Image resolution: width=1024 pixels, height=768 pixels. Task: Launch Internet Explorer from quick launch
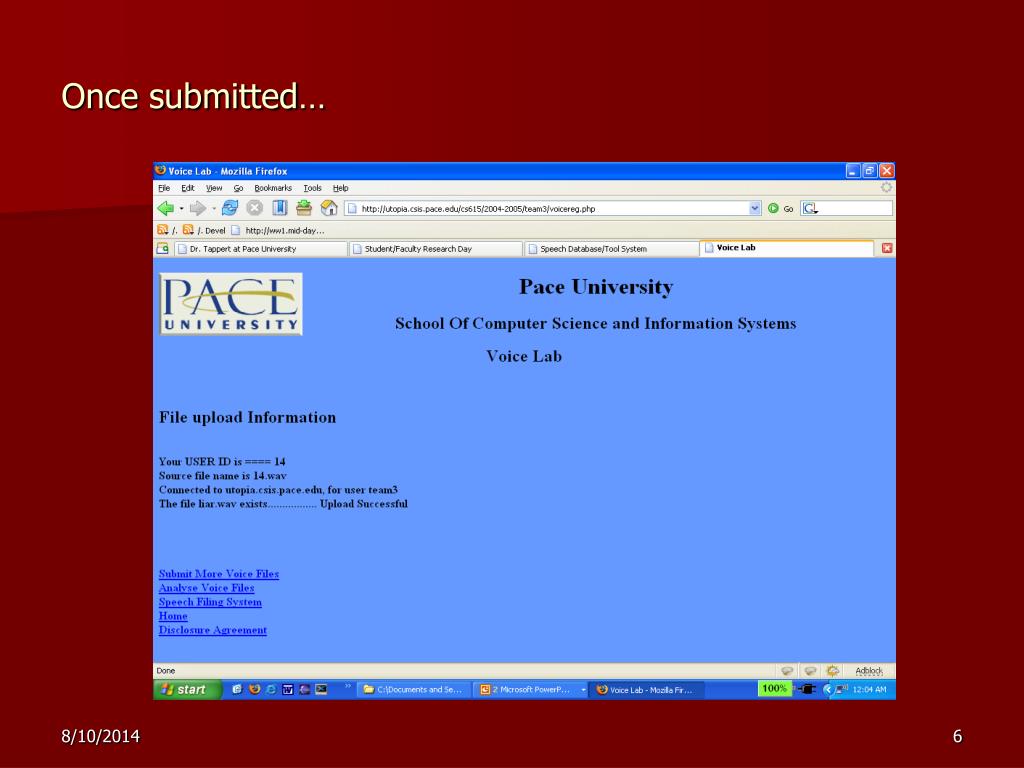[x=271, y=689]
